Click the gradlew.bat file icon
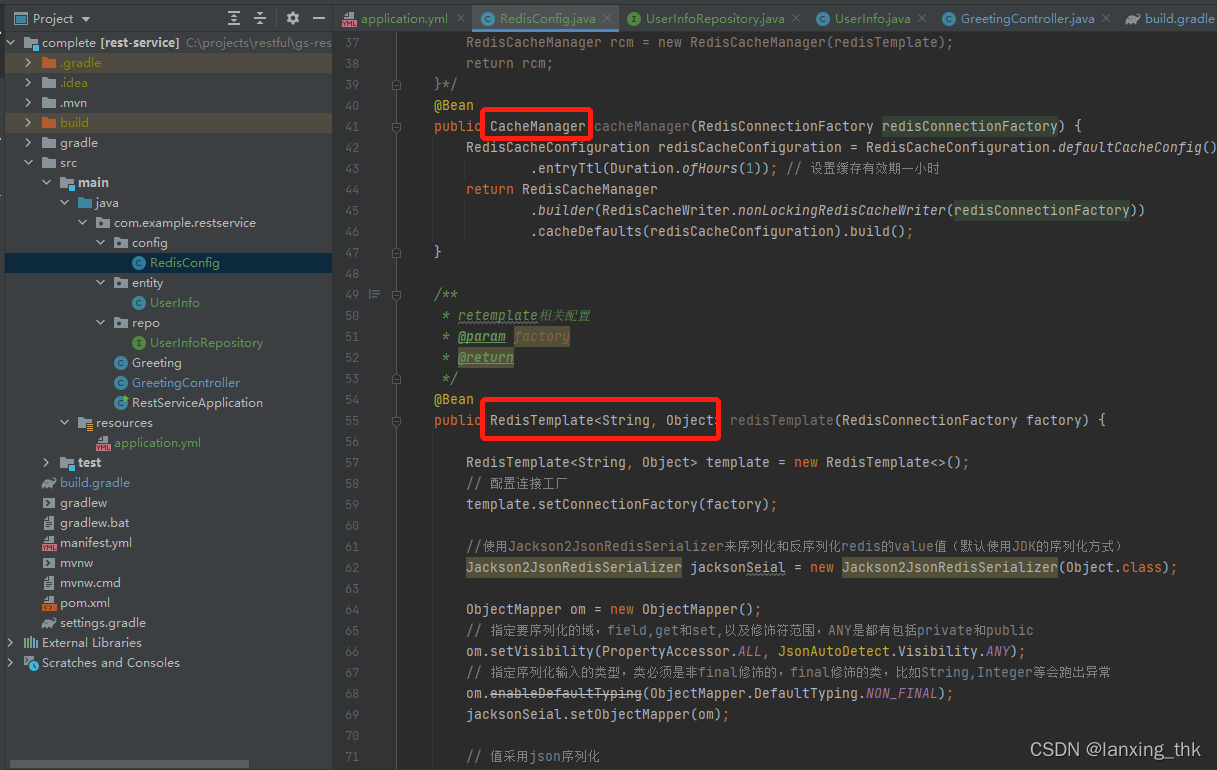The height and width of the screenshot is (770, 1217). point(49,523)
